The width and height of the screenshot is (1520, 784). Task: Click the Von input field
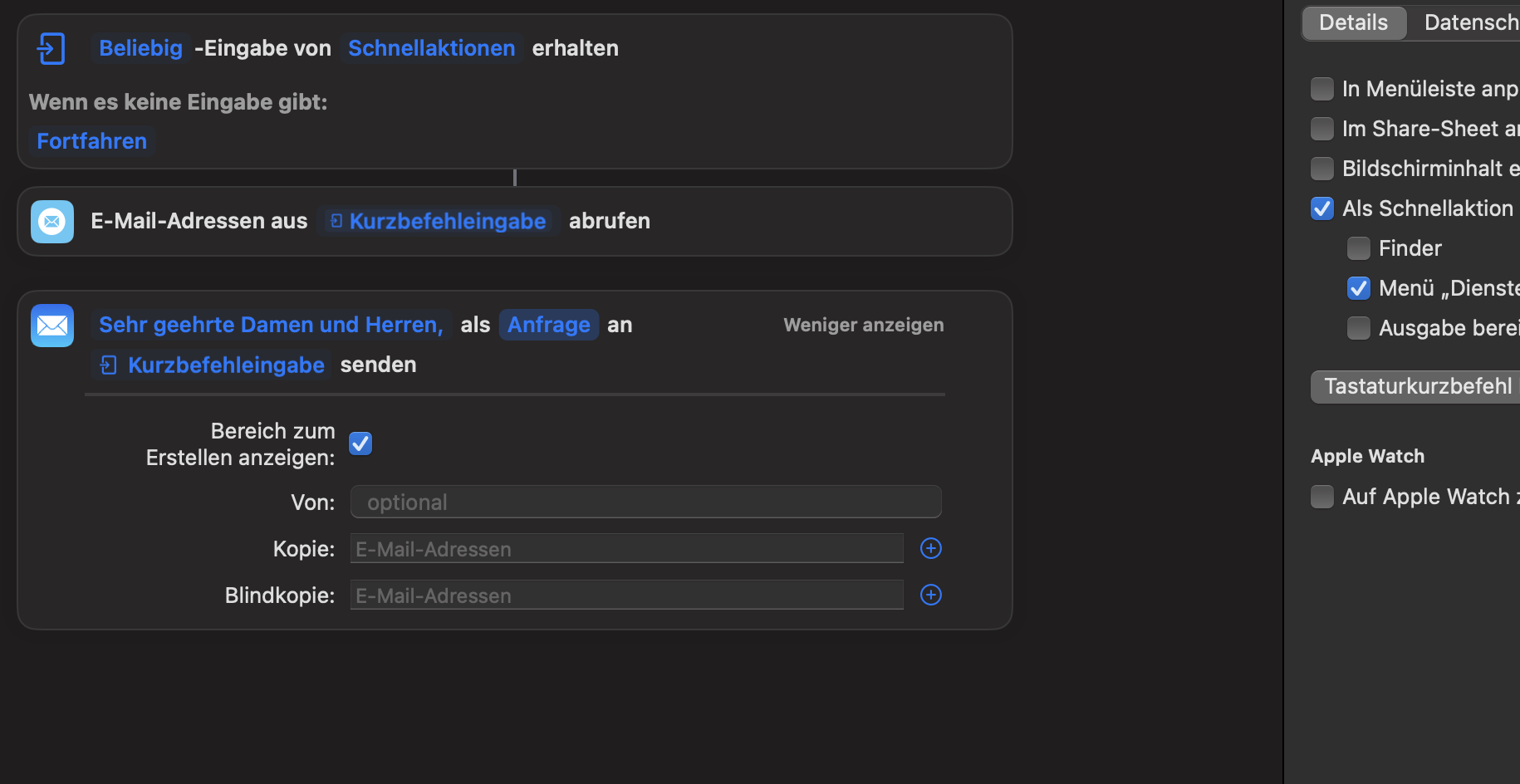[x=645, y=502]
